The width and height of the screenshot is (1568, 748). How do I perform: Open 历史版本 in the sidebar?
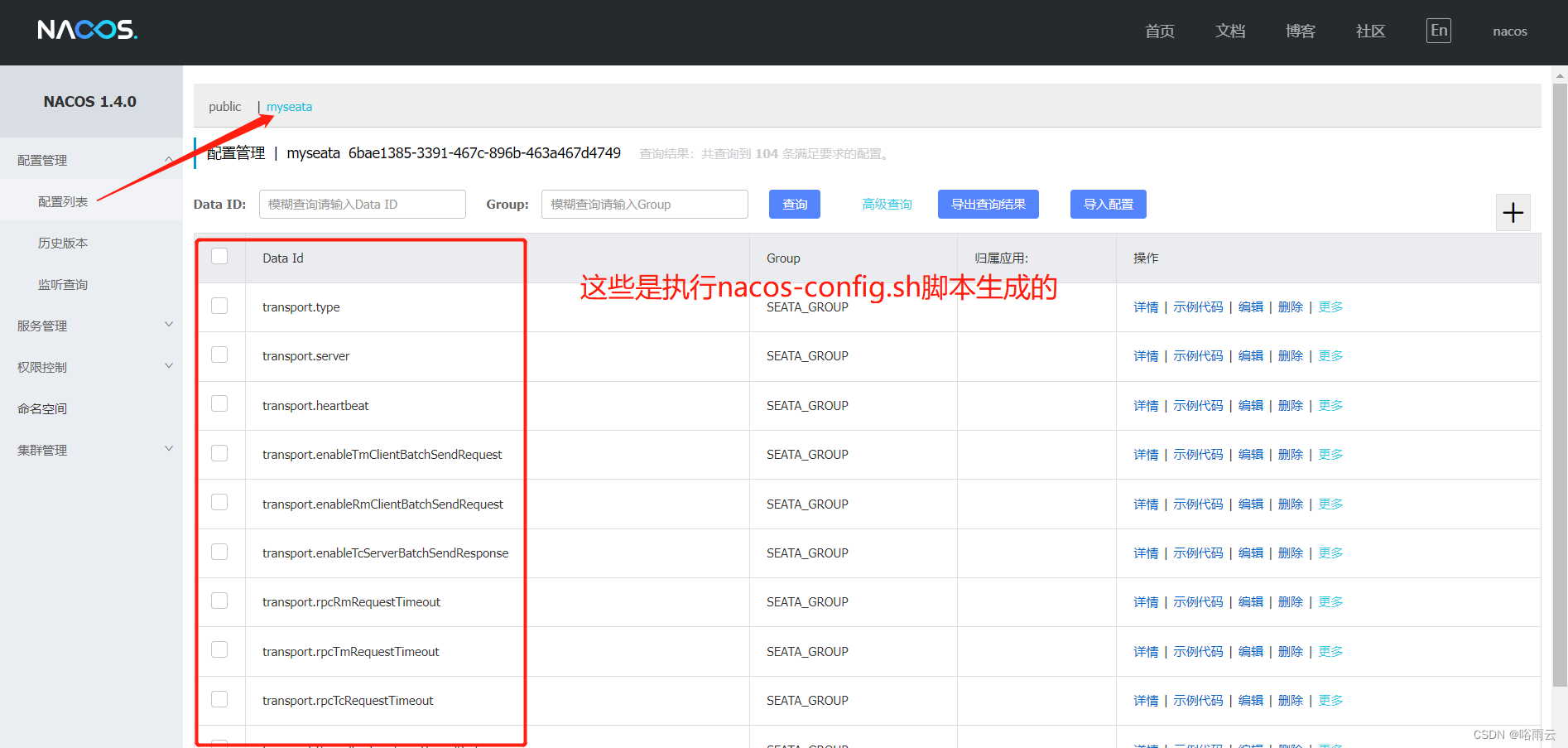click(x=63, y=243)
